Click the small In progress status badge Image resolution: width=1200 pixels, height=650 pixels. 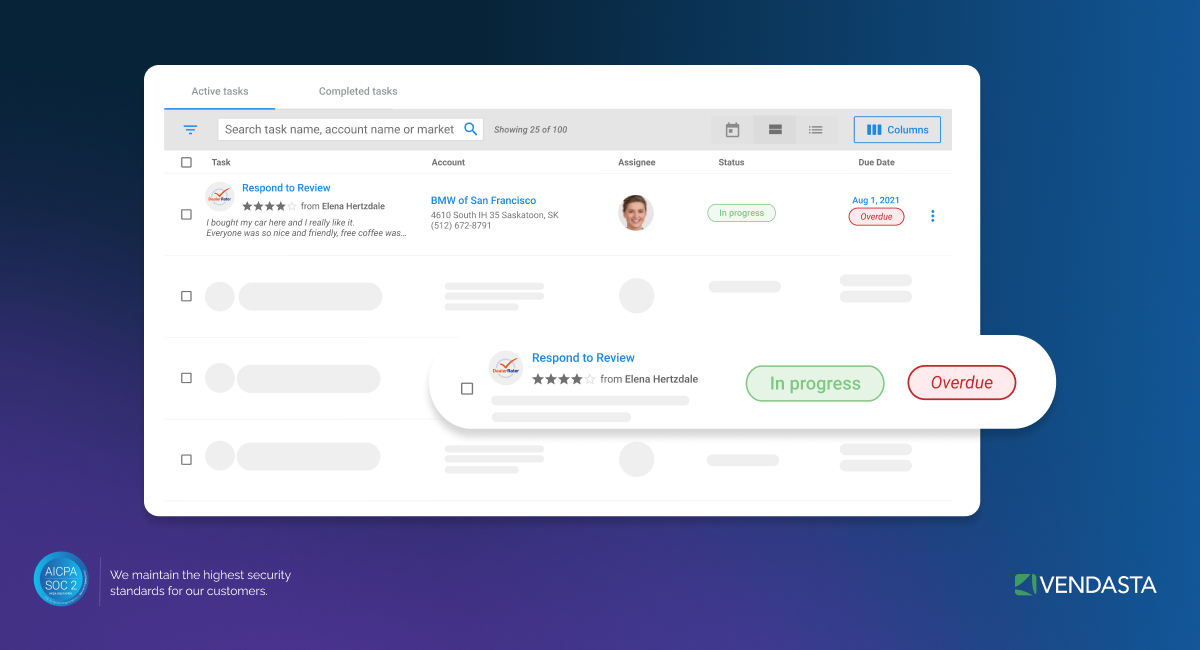pyautogui.click(x=741, y=213)
